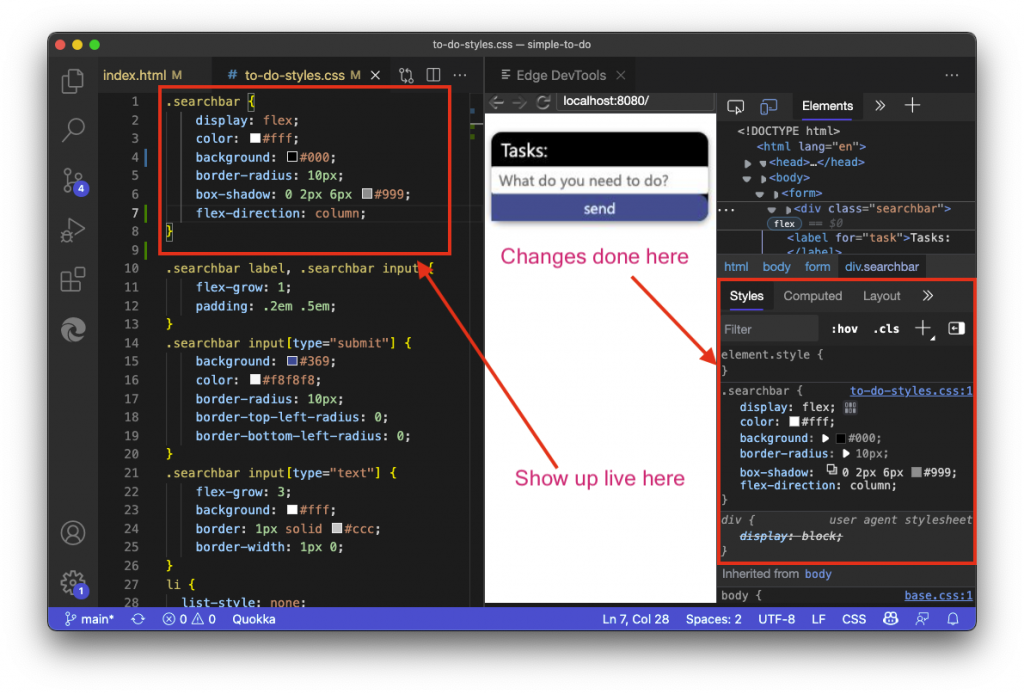This screenshot has height=694, width=1024.
Task: Switch to the index.html editor tab
Action: coord(142,75)
